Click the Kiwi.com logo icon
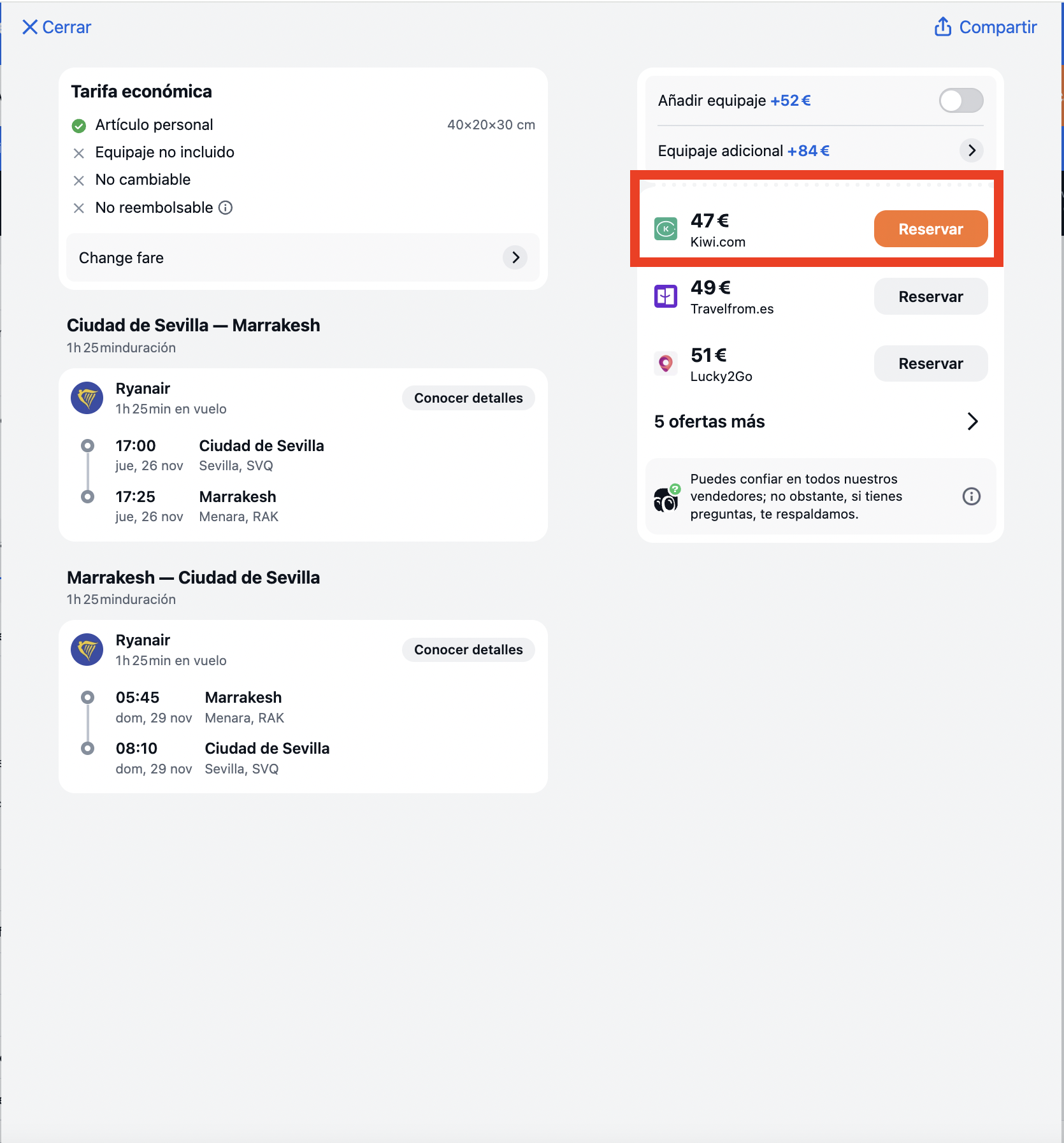Image resolution: width=1064 pixels, height=1143 pixels. click(666, 229)
